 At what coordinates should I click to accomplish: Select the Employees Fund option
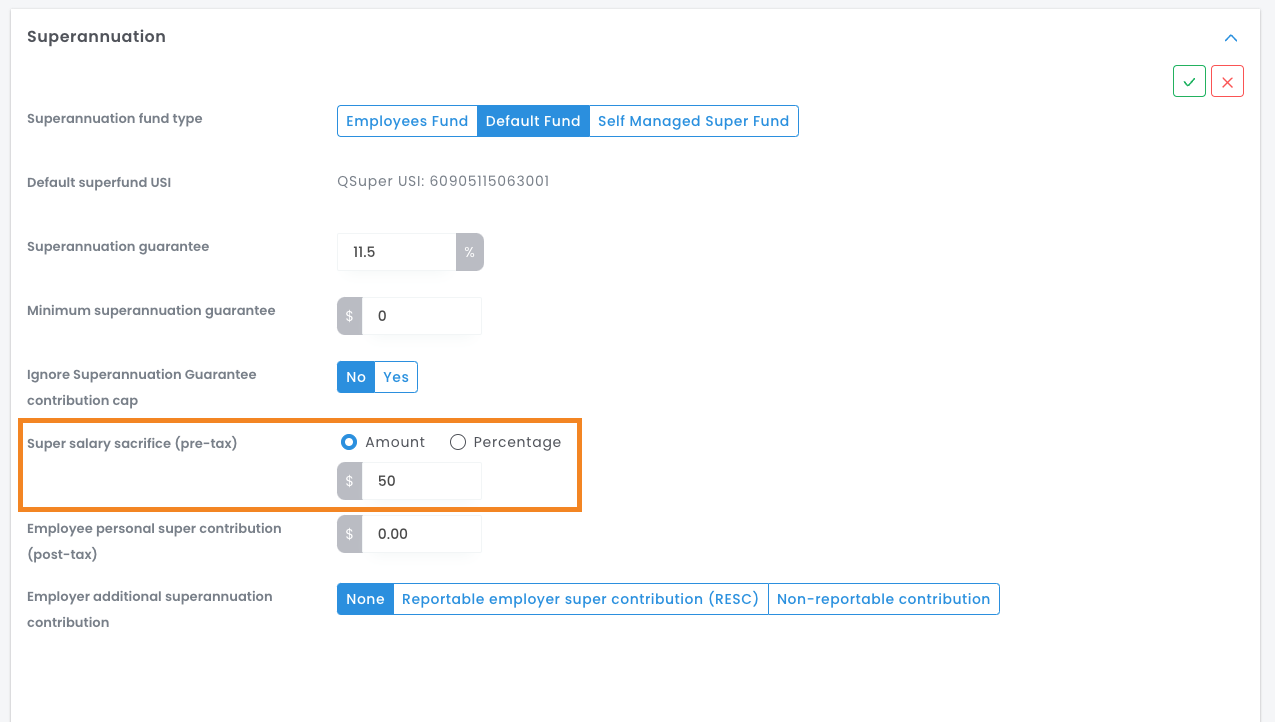coord(407,121)
